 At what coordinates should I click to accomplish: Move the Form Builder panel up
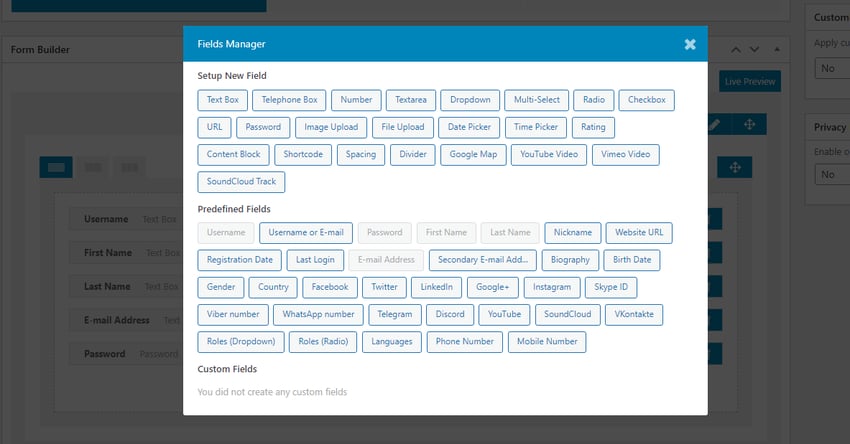click(x=736, y=49)
